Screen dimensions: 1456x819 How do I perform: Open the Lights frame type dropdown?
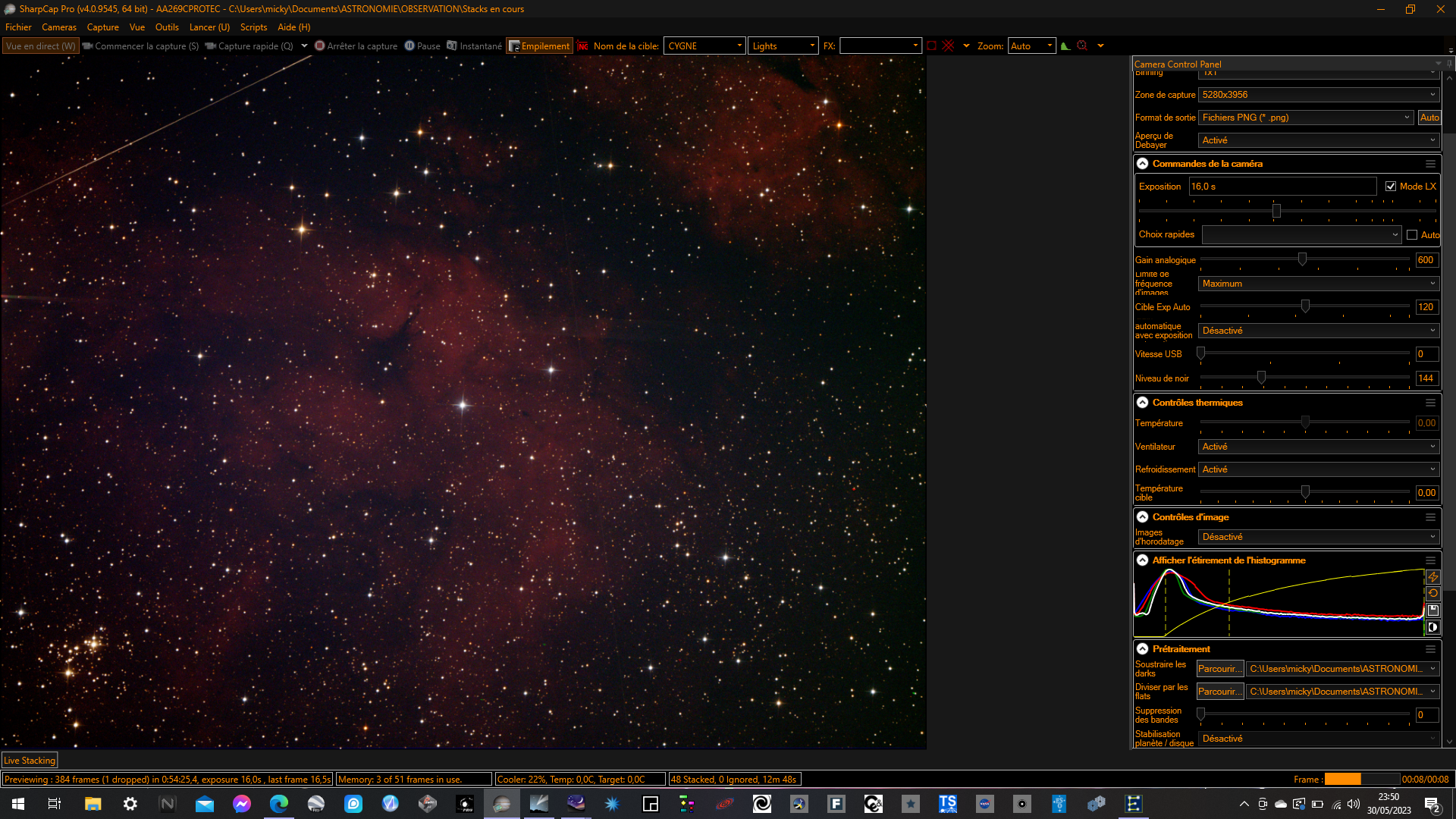point(783,46)
